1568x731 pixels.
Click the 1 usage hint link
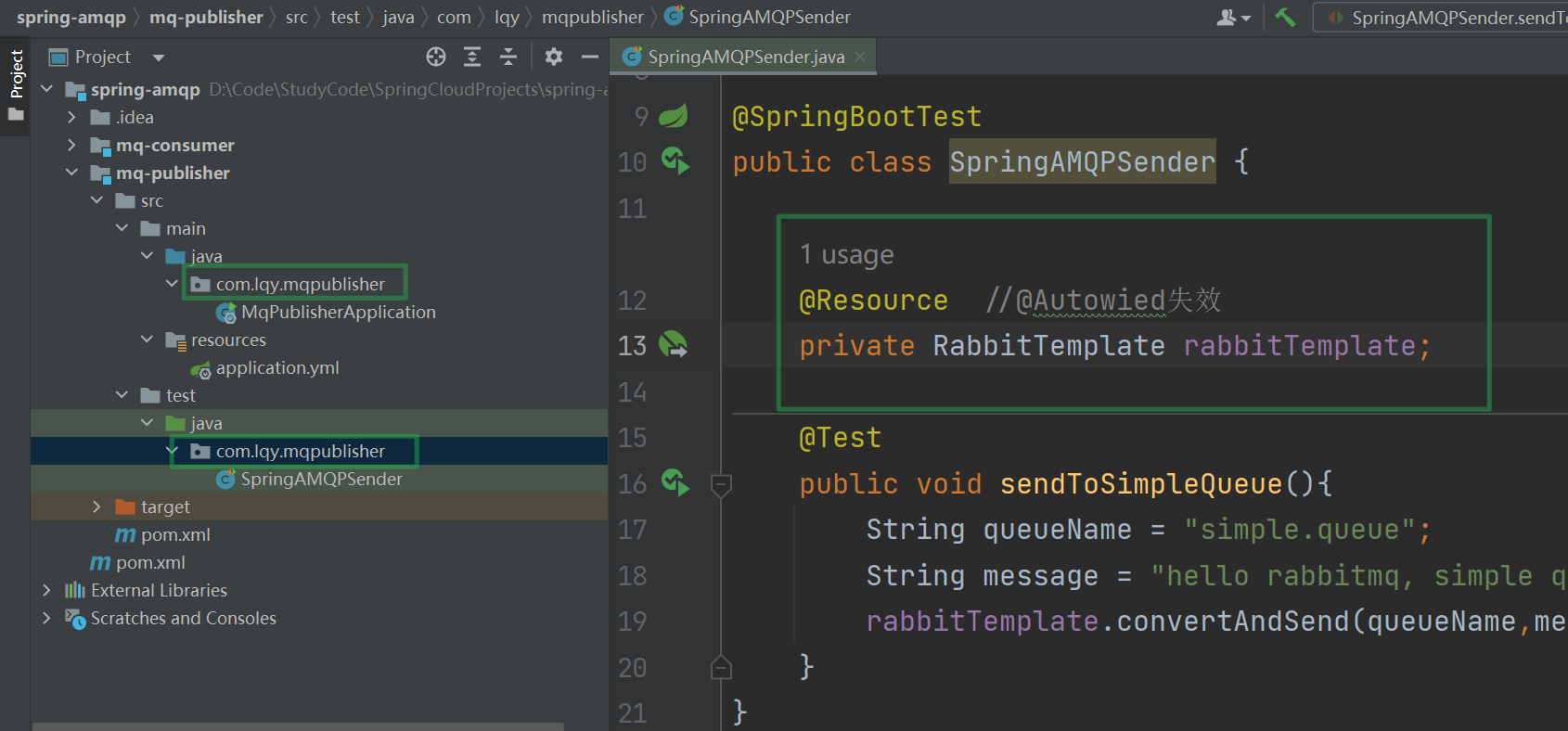(846, 255)
